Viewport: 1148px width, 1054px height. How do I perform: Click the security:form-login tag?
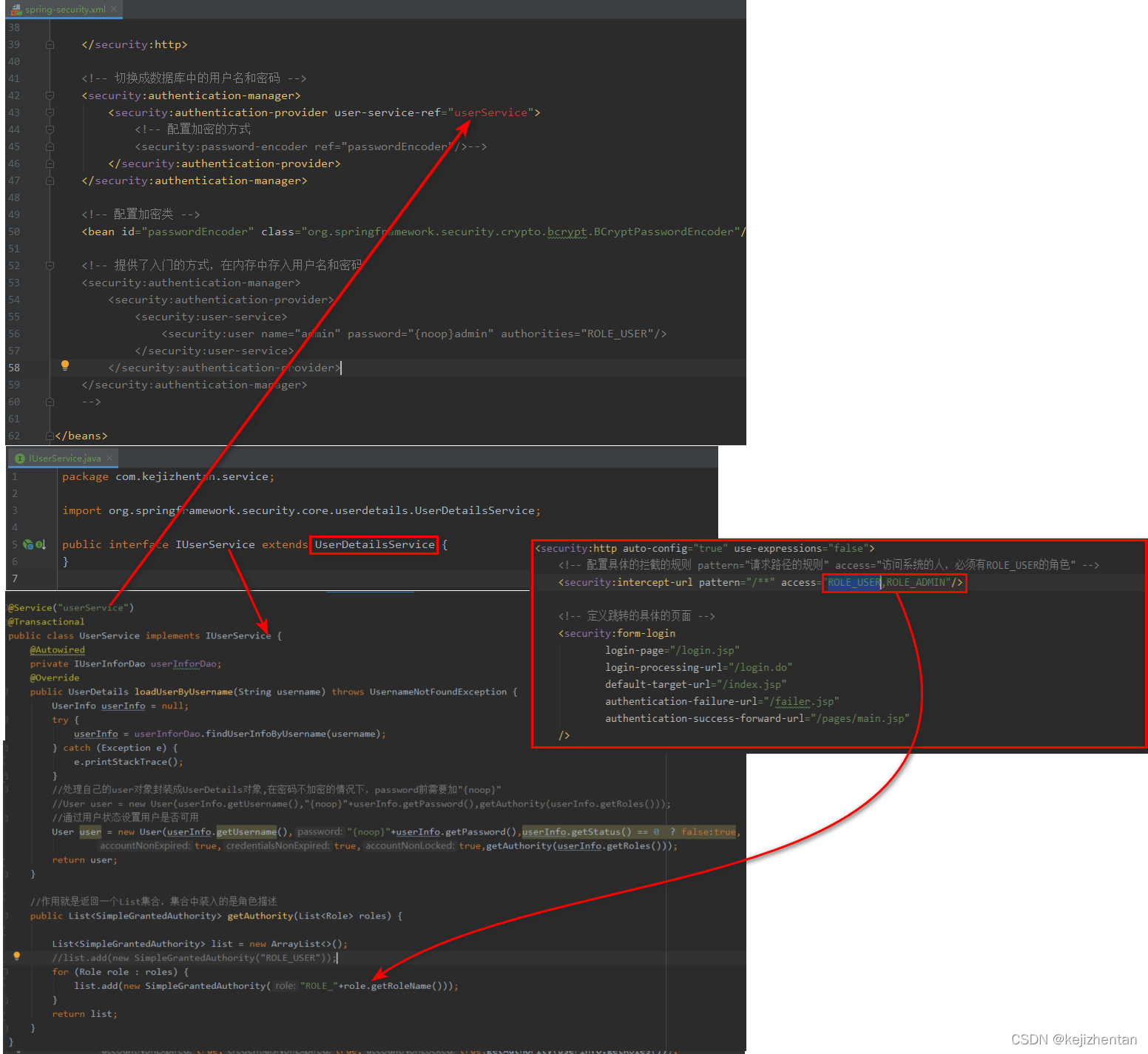(617, 633)
